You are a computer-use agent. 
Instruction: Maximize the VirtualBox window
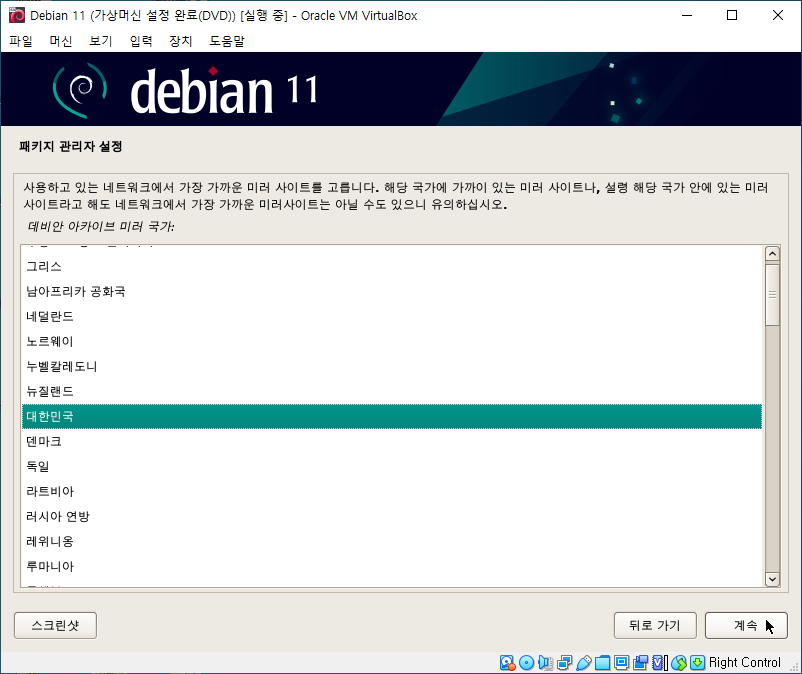(x=732, y=15)
